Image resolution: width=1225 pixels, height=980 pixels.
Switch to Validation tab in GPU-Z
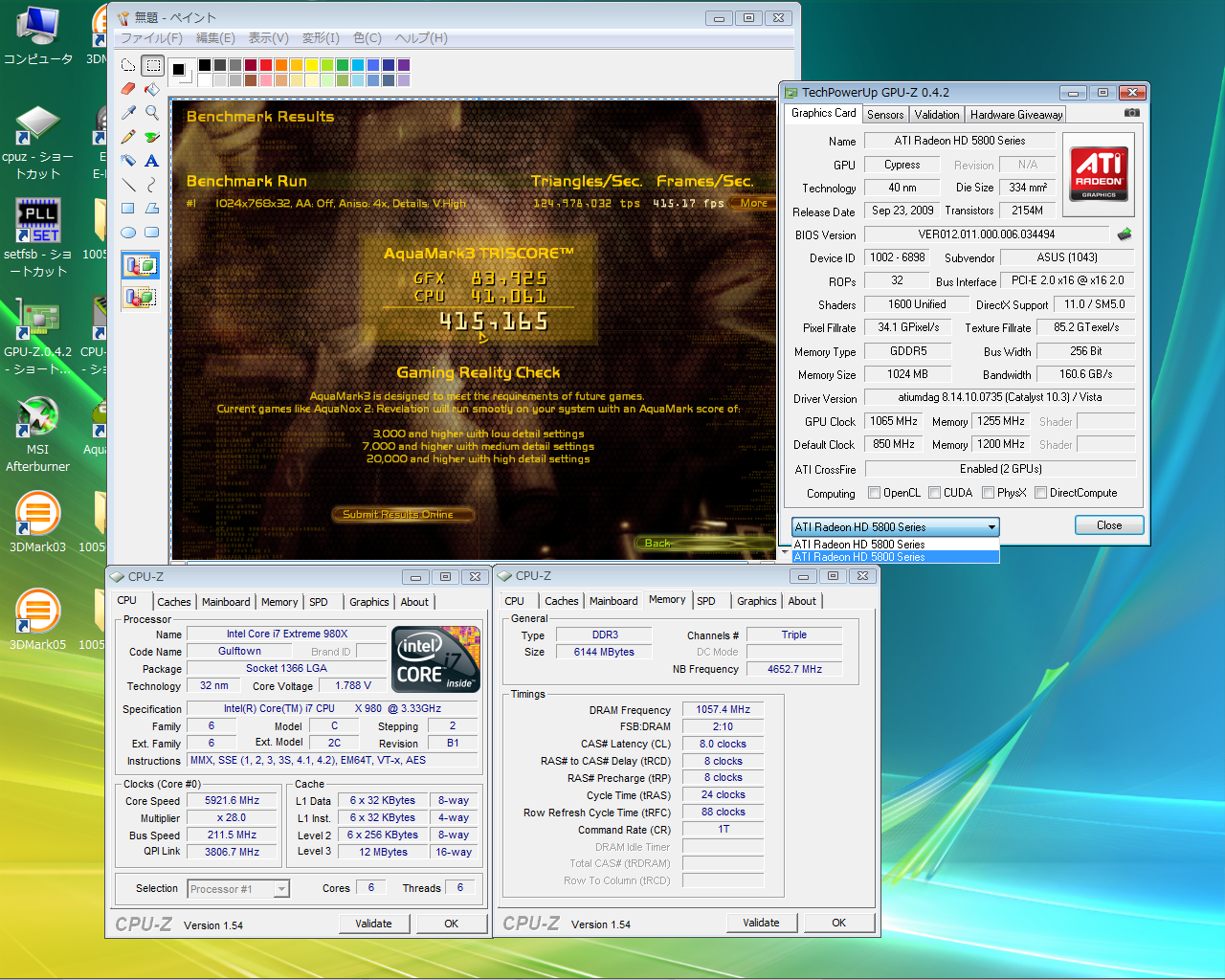pos(937,115)
